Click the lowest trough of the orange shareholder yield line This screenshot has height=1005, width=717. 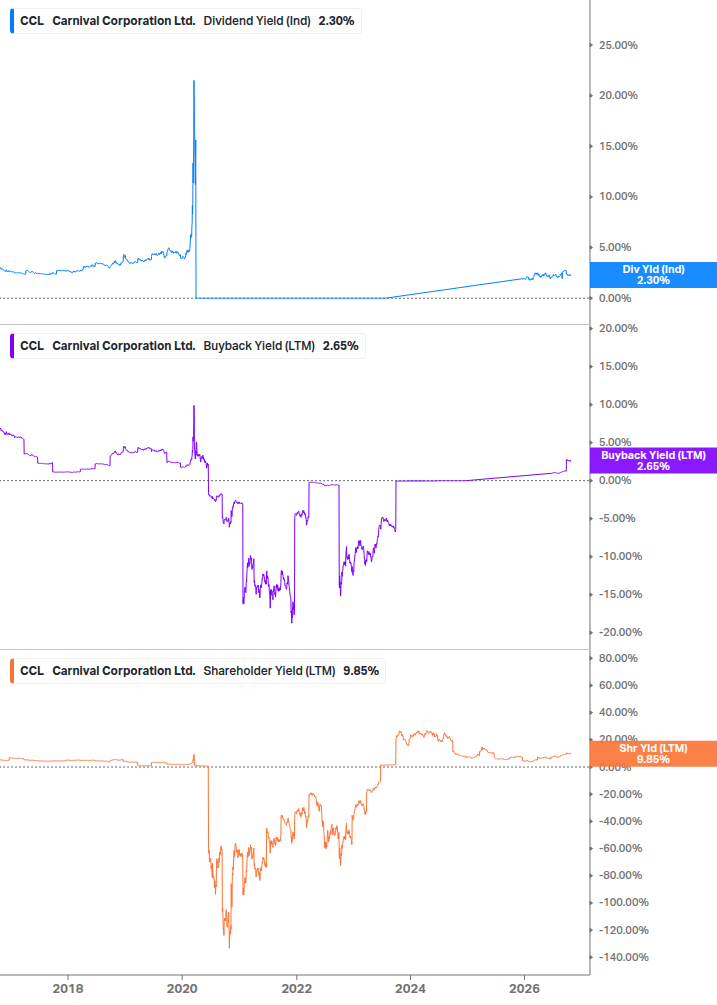[229, 947]
